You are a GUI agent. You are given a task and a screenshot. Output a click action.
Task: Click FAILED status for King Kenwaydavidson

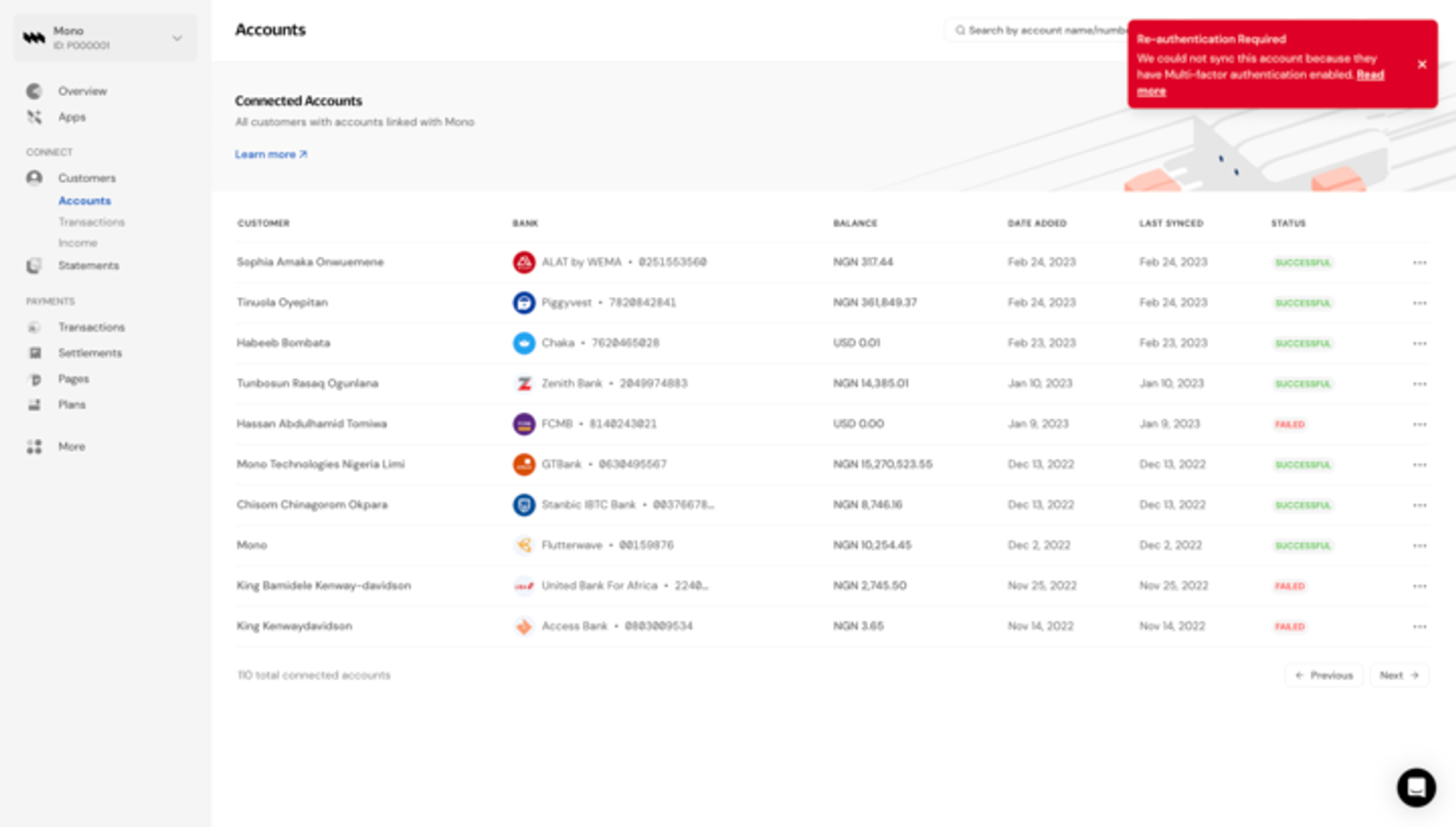click(x=1289, y=626)
